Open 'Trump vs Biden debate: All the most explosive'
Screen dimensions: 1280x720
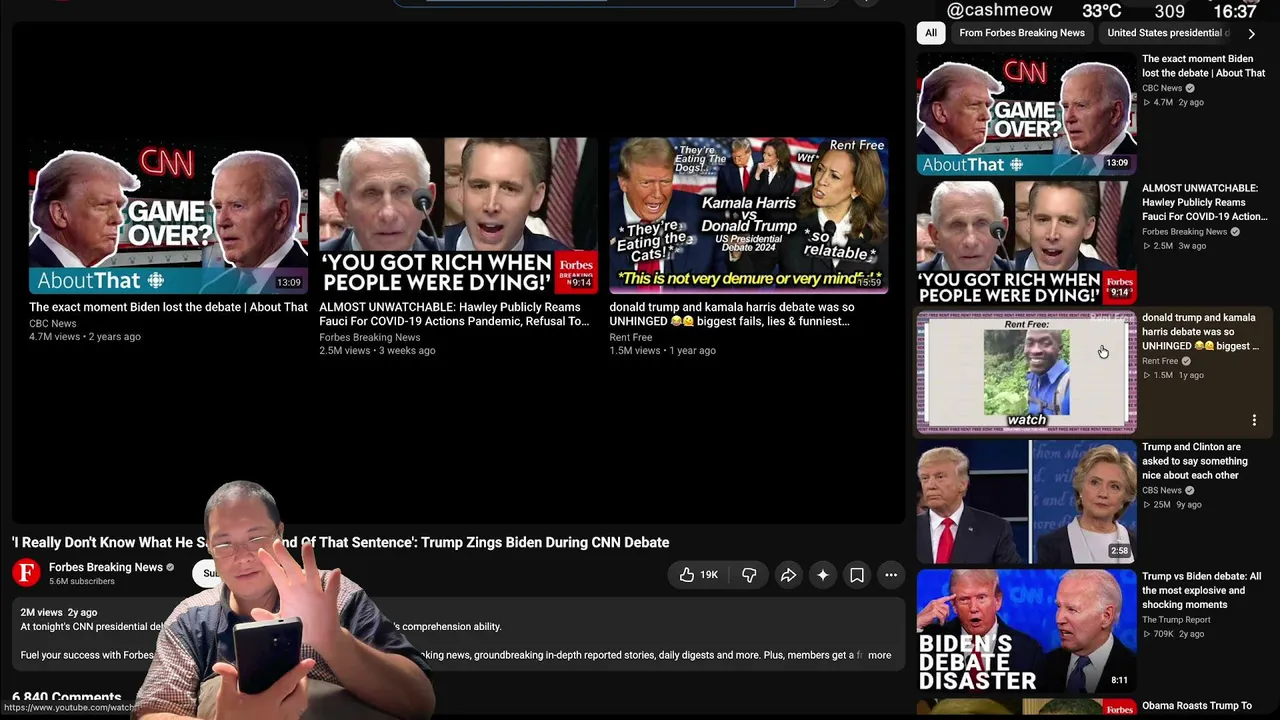[x=1202, y=590]
